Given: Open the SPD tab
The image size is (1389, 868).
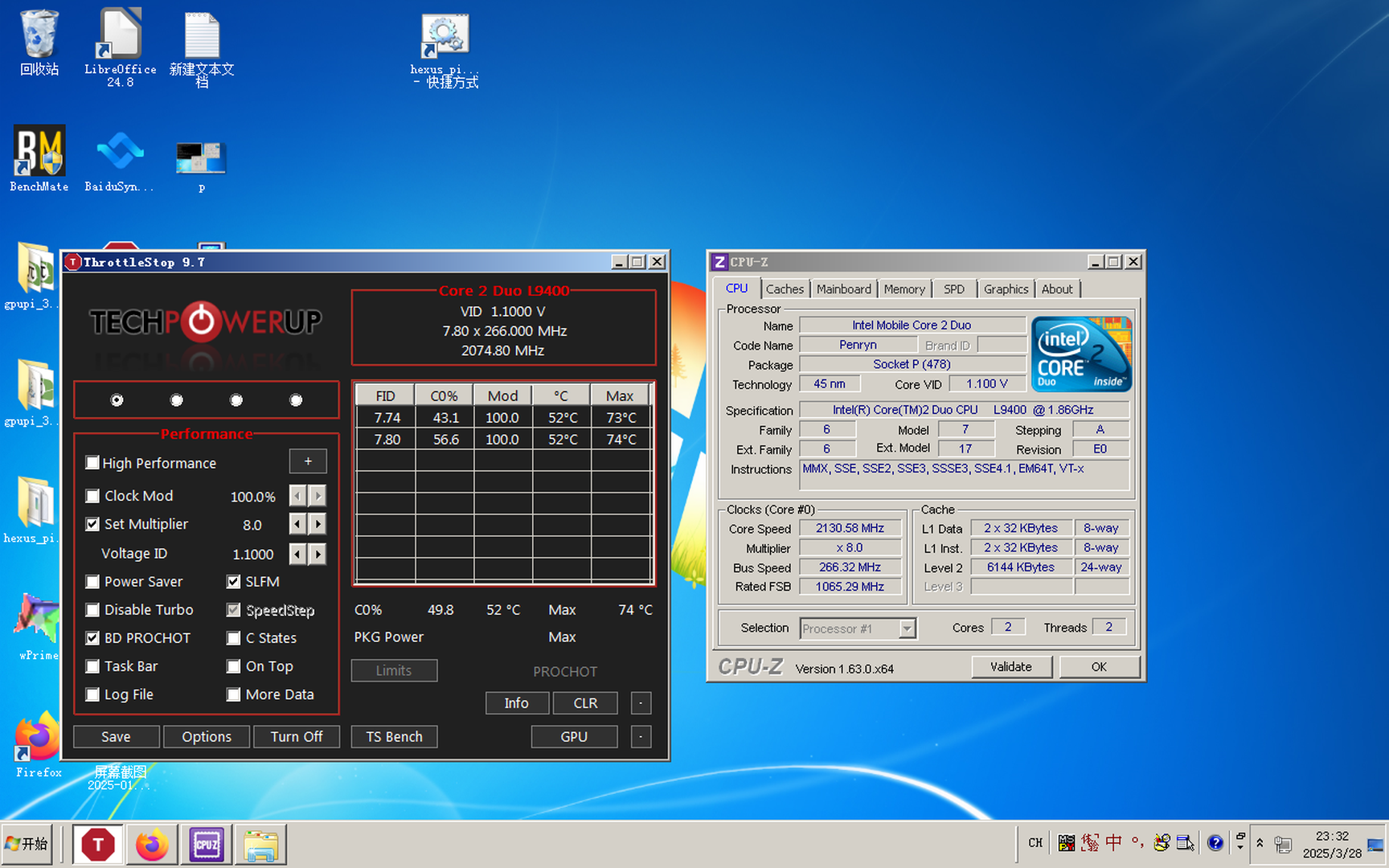Looking at the screenshot, I should coord(954,289).
